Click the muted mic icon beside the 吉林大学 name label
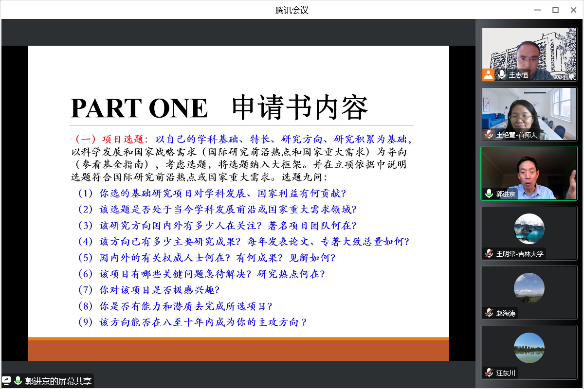Viewport: 584px width, 389px height. tap(489, 253)
